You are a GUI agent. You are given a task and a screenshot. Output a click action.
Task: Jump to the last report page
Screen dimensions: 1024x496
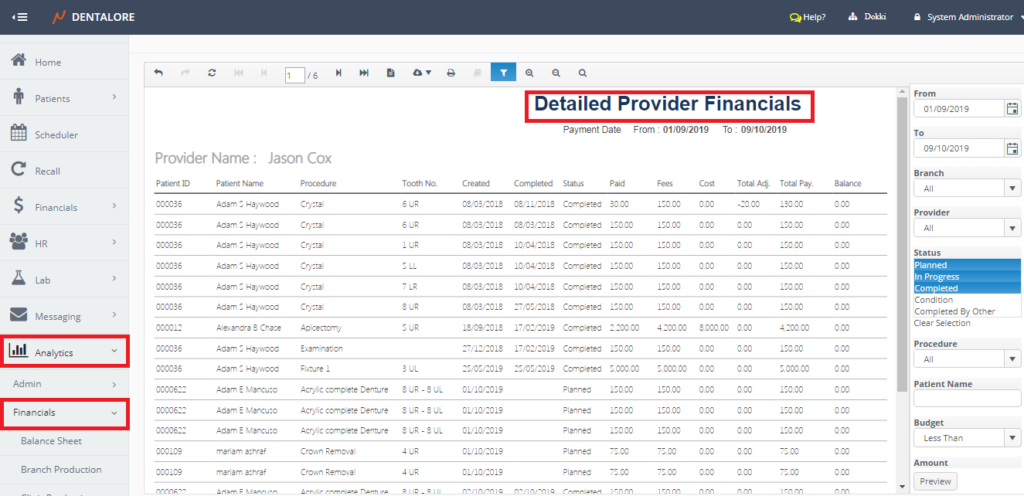[364, 73]
